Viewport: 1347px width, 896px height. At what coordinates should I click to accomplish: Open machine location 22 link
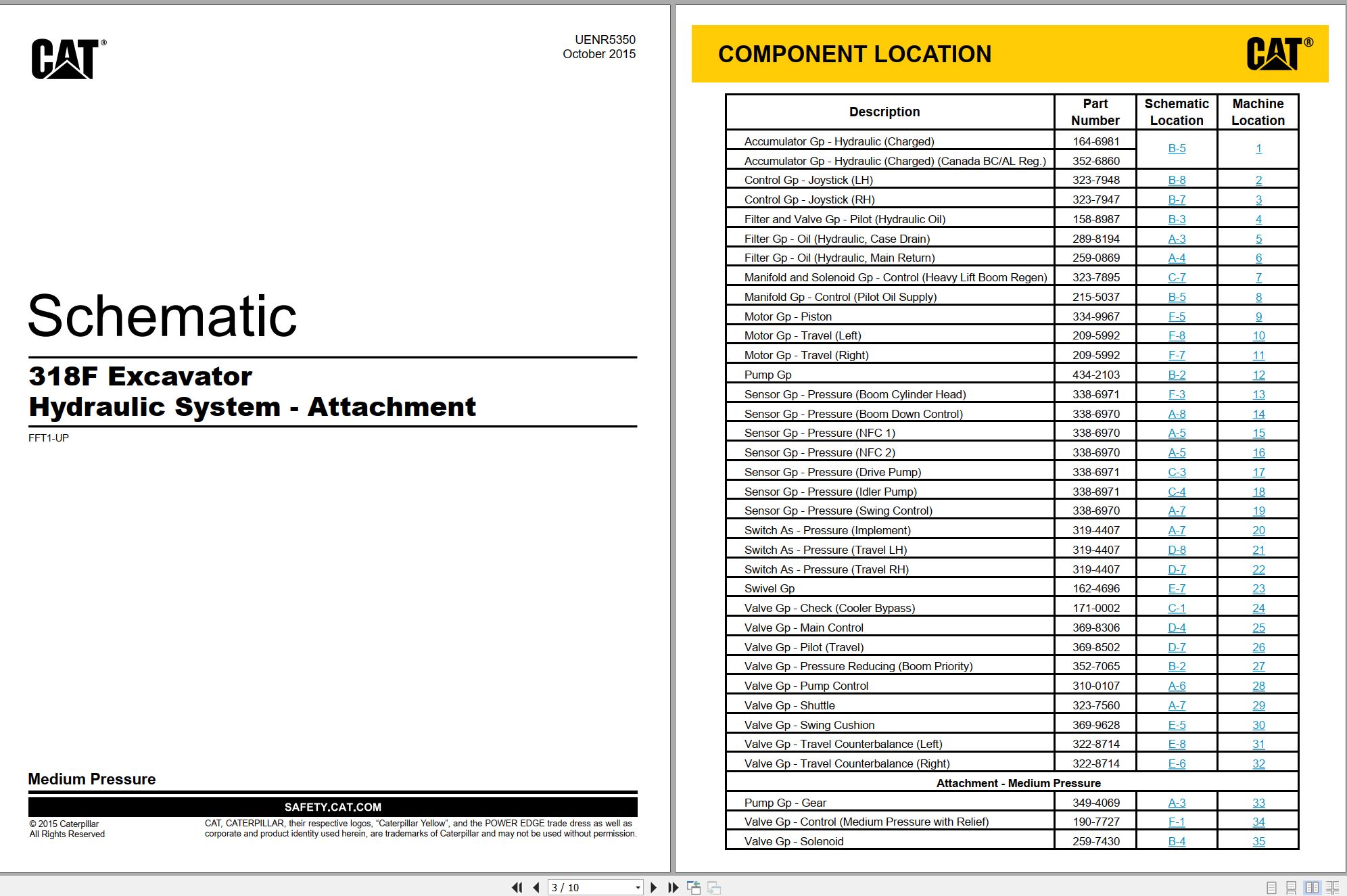(x=1258, y=569)
